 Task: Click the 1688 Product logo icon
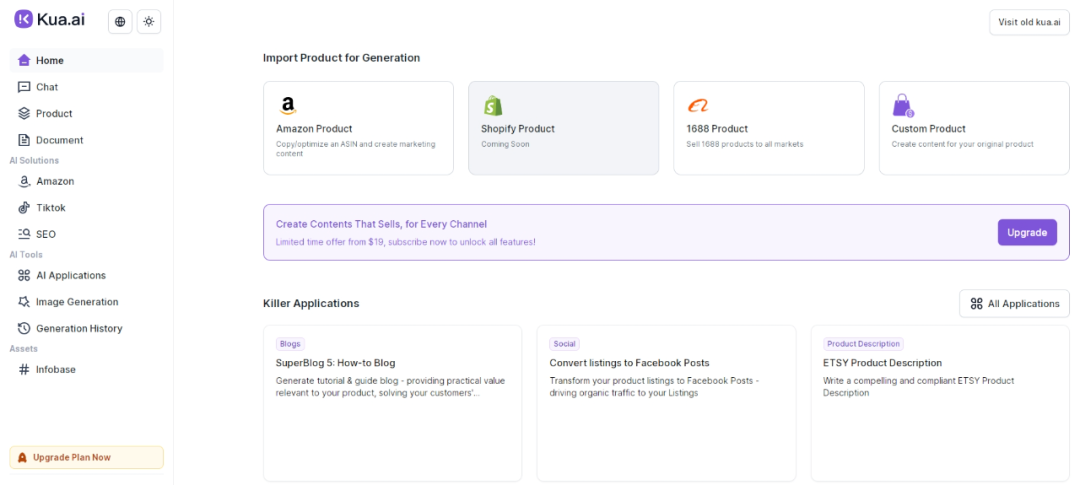click(697, 106)
